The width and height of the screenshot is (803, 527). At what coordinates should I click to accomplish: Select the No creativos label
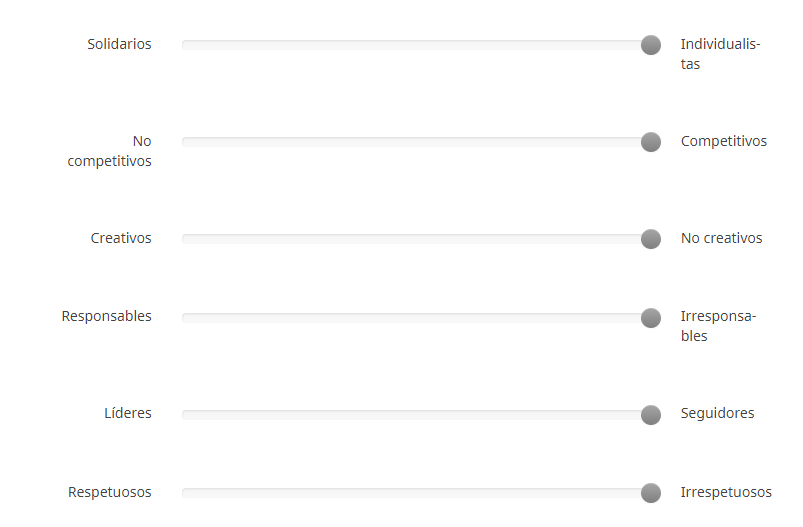[x=721, y=238]
